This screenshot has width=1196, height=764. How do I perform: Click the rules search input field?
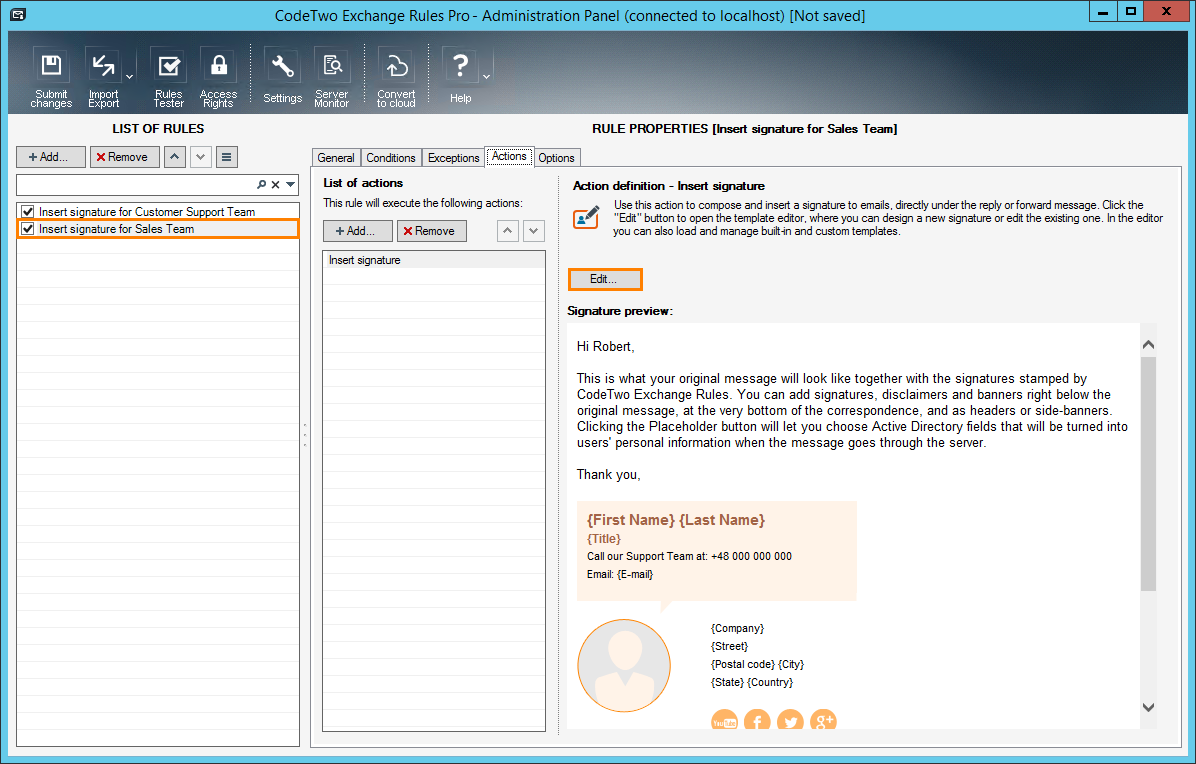click(136, 185)
